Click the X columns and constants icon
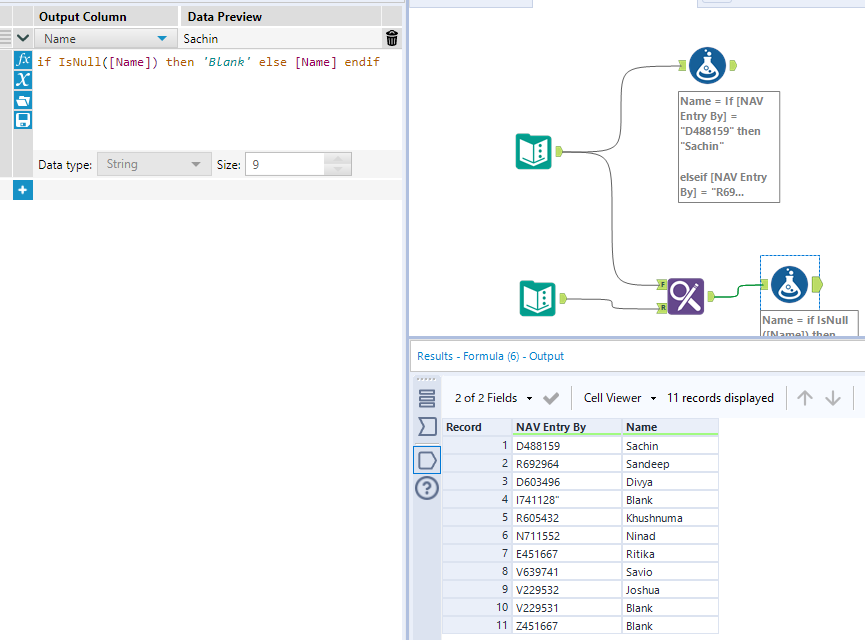The height and width of the screenshot is (640, 865). tap(23, 80)
